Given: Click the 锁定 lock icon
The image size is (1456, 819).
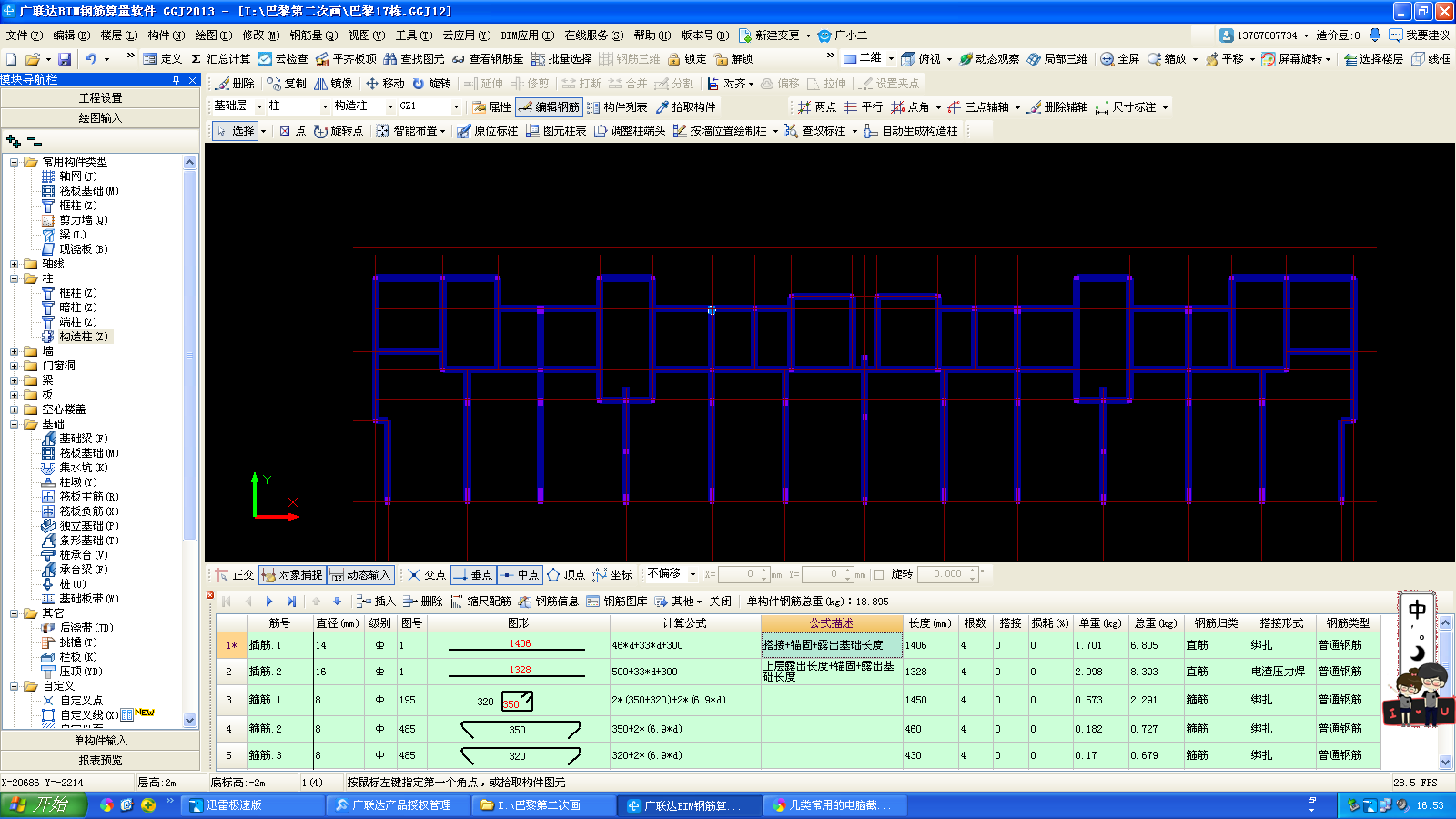Looking at the screenshot, I should [x=687, y=58].
